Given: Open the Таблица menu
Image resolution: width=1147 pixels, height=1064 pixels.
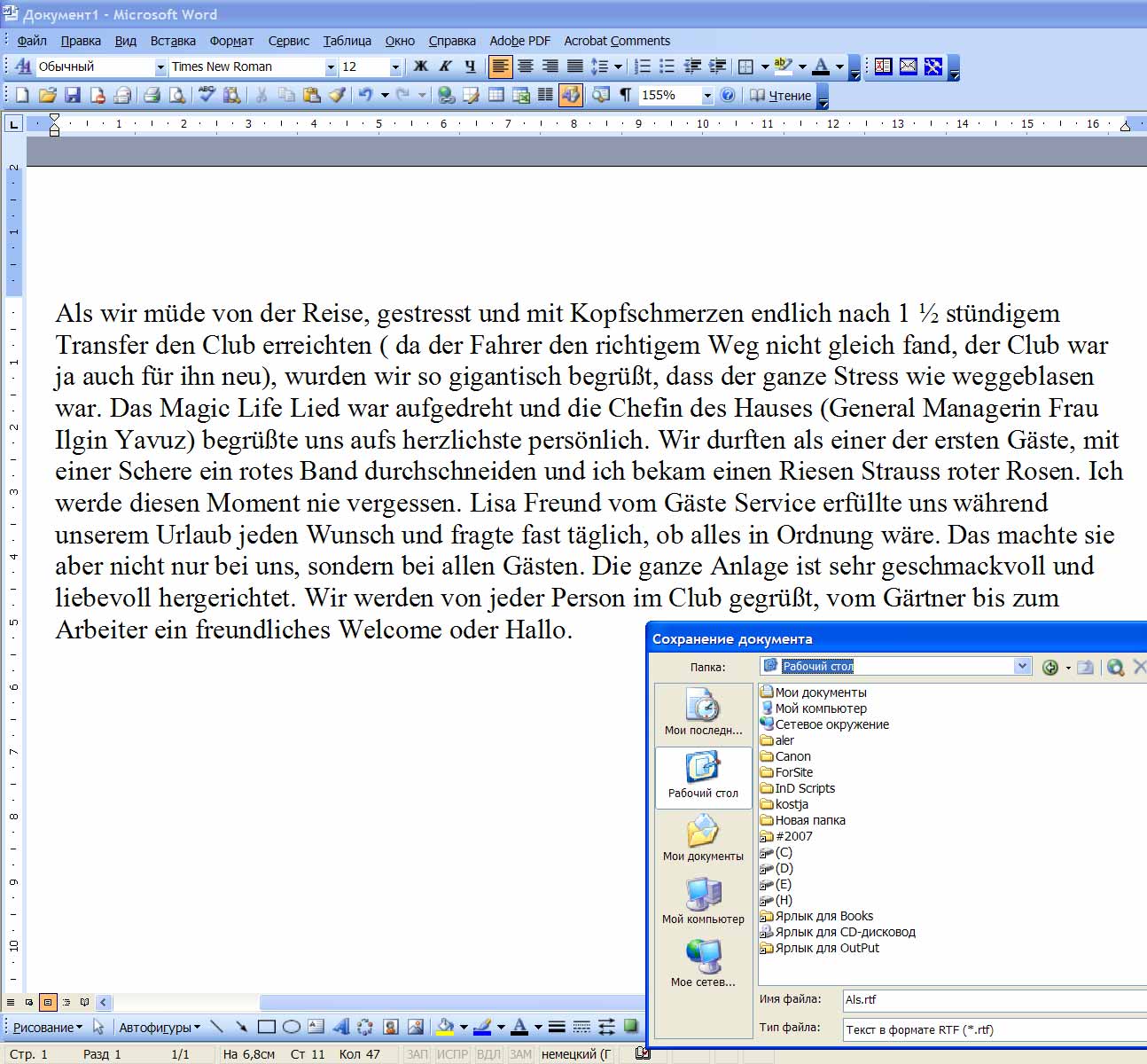Looking at the screenshot, I should [347, 41].
